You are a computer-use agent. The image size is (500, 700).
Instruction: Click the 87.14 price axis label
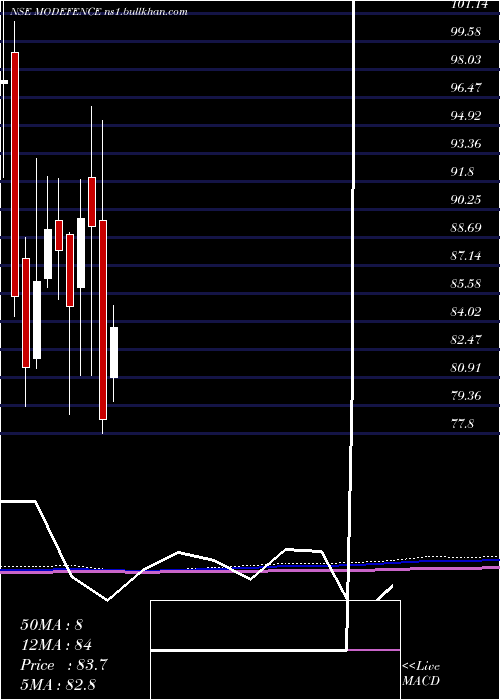pos(466,256)
